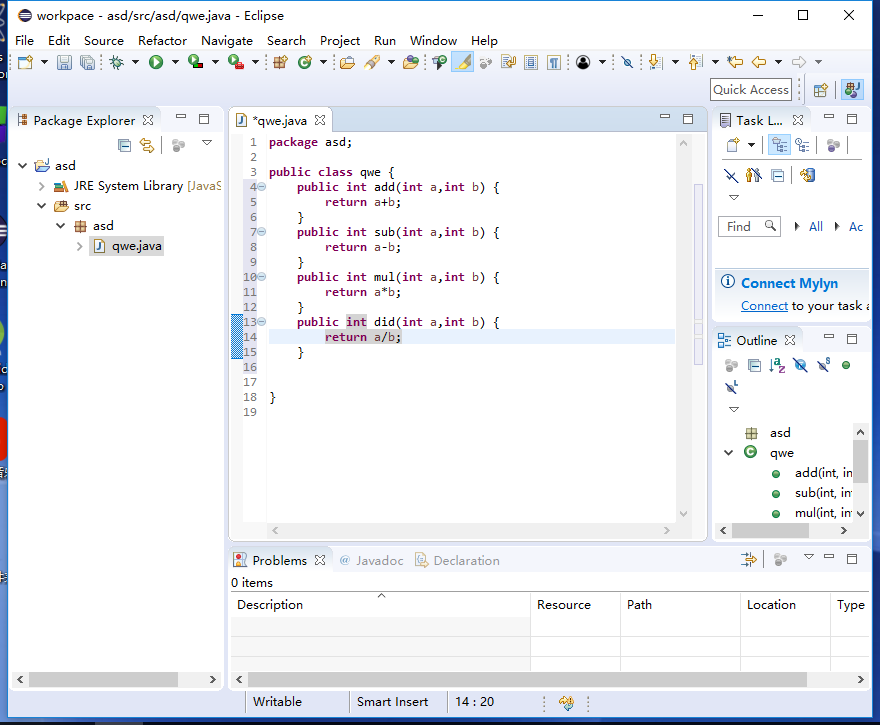Image resolution: width=880 pixels, height=725 pixels.
Task: Expand the JRE System Library node
Action: click(41, 186)
